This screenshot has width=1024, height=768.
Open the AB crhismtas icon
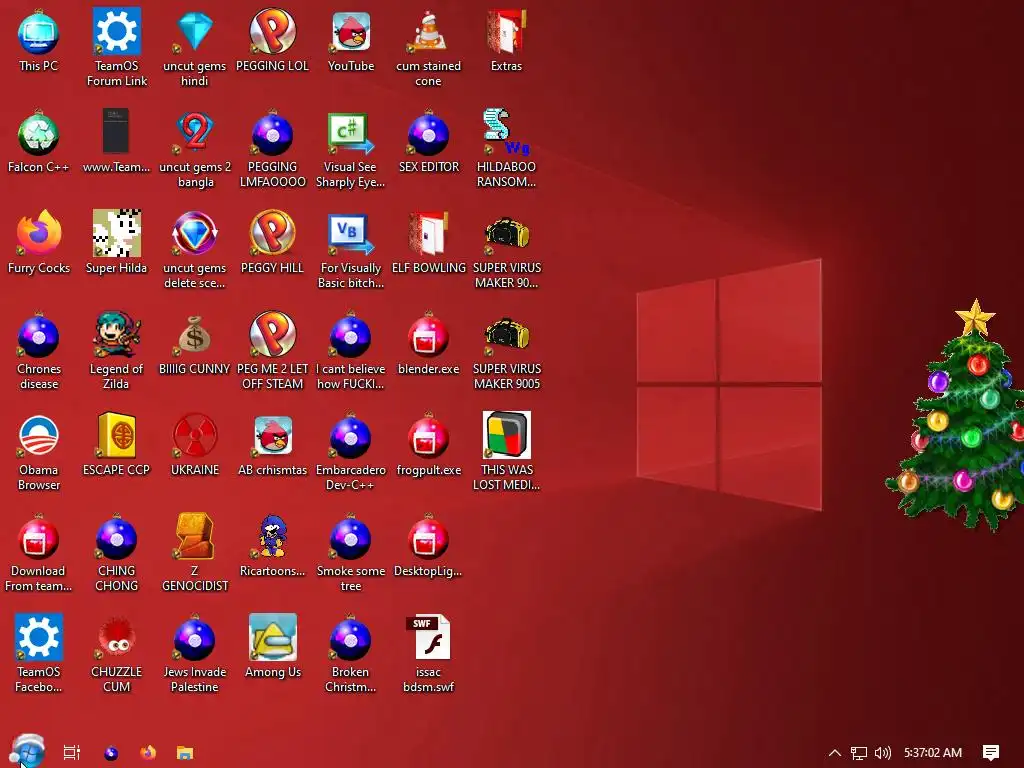point(272,445)
